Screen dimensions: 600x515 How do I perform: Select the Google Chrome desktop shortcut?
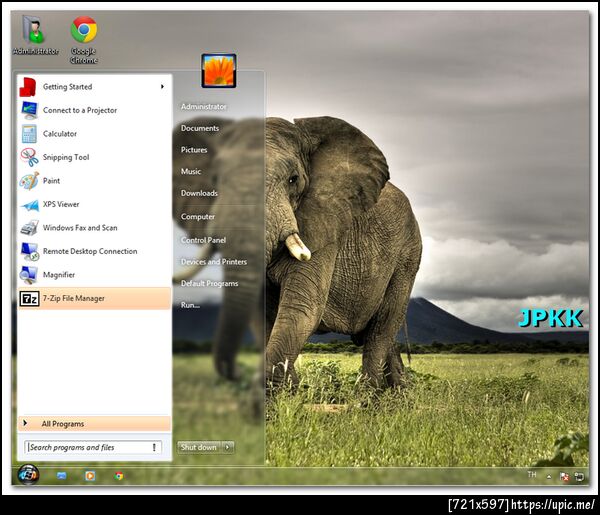[x=84, y=39]
